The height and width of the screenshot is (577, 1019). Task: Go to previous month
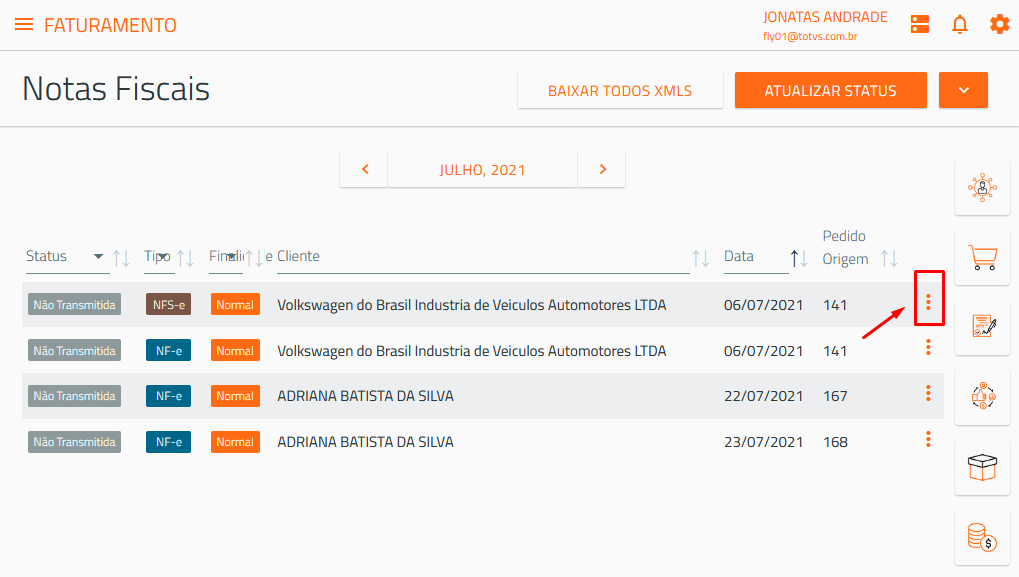[365, 170]
